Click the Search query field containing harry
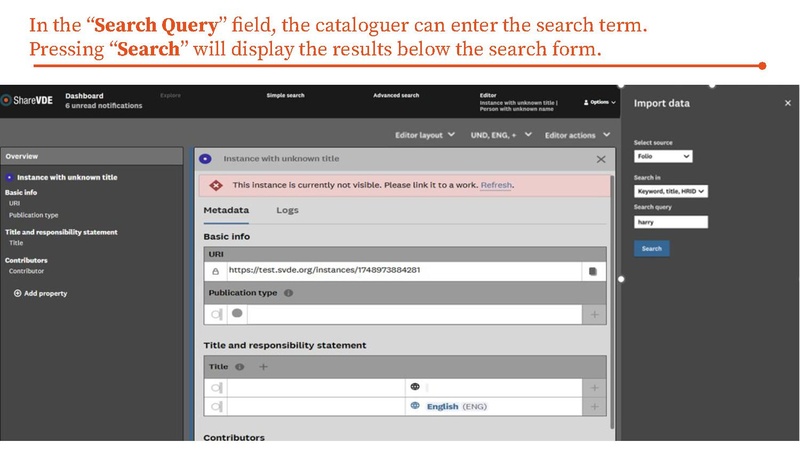Image resolution: width=800 pixels, height=450 pixels. 671,222
